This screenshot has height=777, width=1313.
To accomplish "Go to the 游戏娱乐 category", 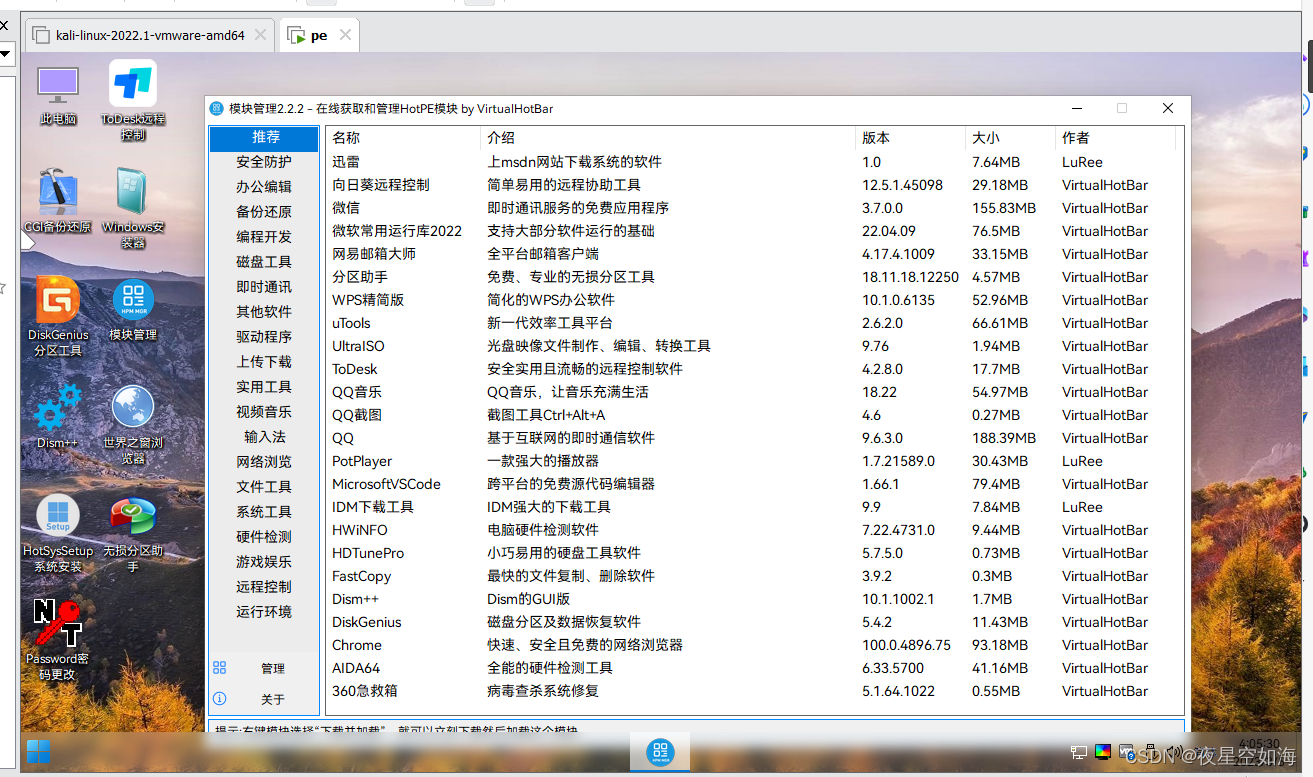I will (265, 562).
